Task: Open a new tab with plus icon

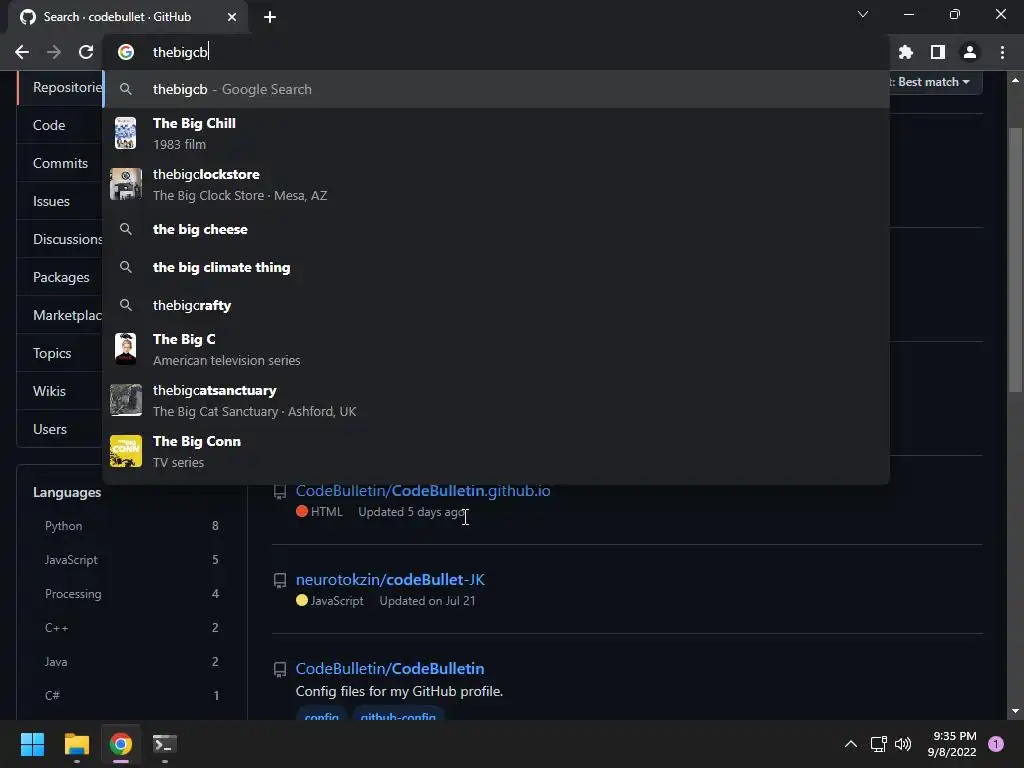Action: (x=270, y=17)
